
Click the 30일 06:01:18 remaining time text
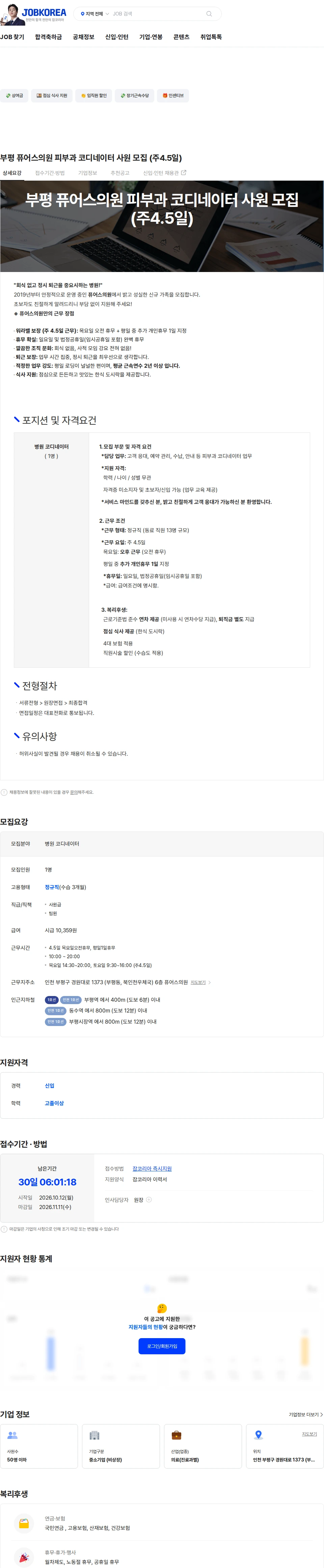(48, 1182)
